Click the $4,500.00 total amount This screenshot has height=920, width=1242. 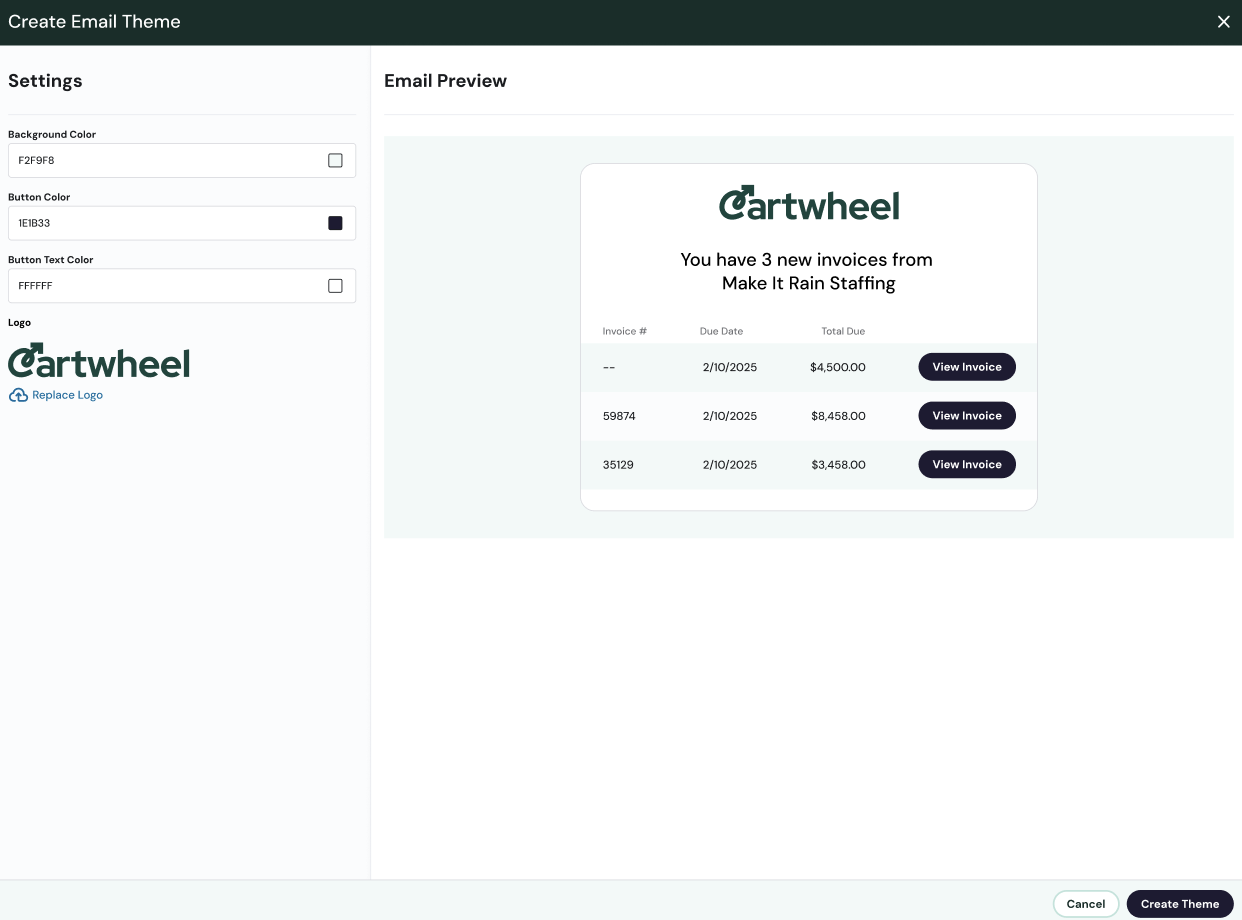[838, 367]
